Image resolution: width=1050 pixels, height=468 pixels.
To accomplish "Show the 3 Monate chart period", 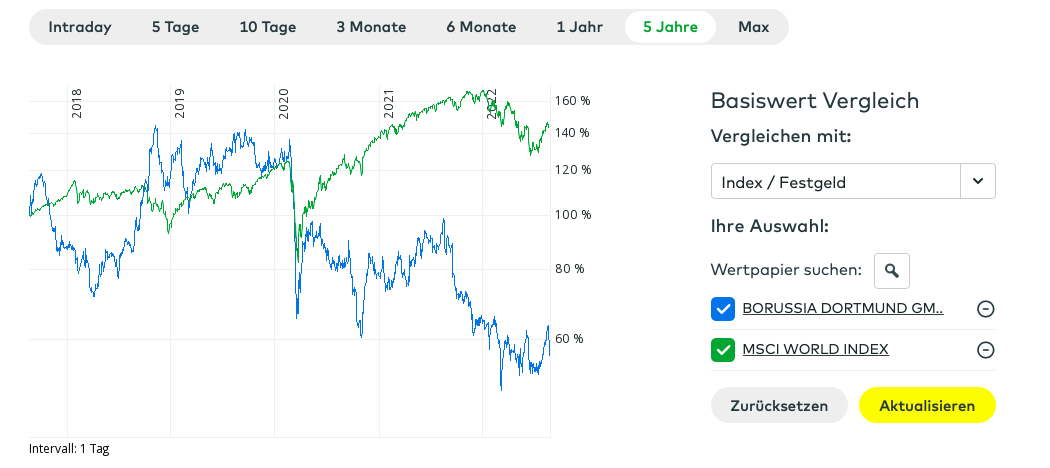I will tap(371, 27).
